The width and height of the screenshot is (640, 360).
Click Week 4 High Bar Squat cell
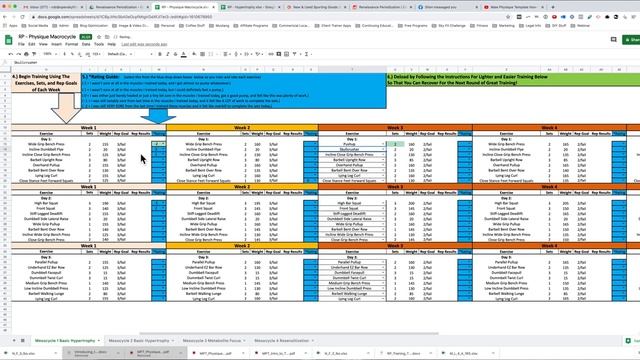coord(506,203)
